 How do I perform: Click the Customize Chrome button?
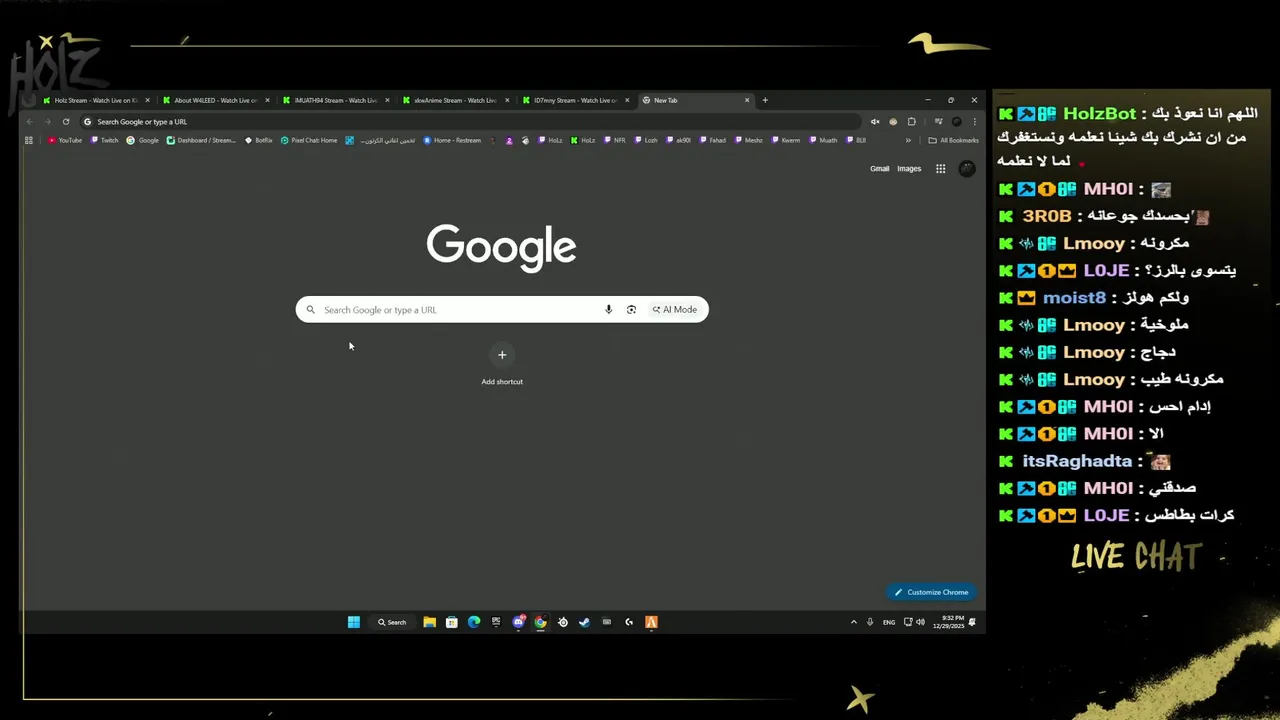coord(931,592)
